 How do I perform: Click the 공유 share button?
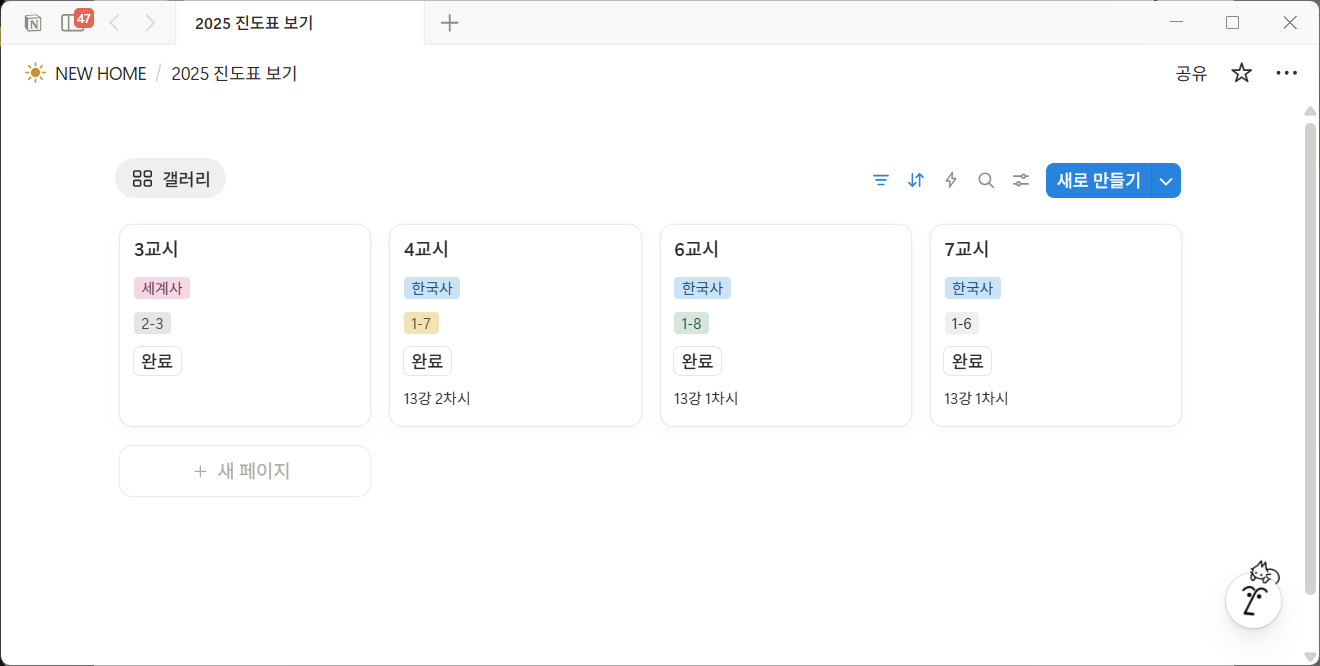point(1191,73)
